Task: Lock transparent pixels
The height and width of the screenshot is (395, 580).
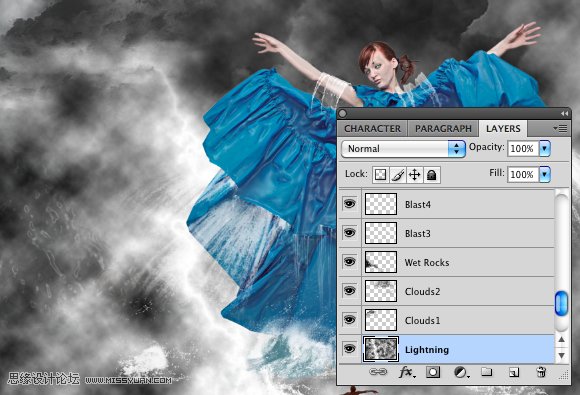Action: [381, 175]
